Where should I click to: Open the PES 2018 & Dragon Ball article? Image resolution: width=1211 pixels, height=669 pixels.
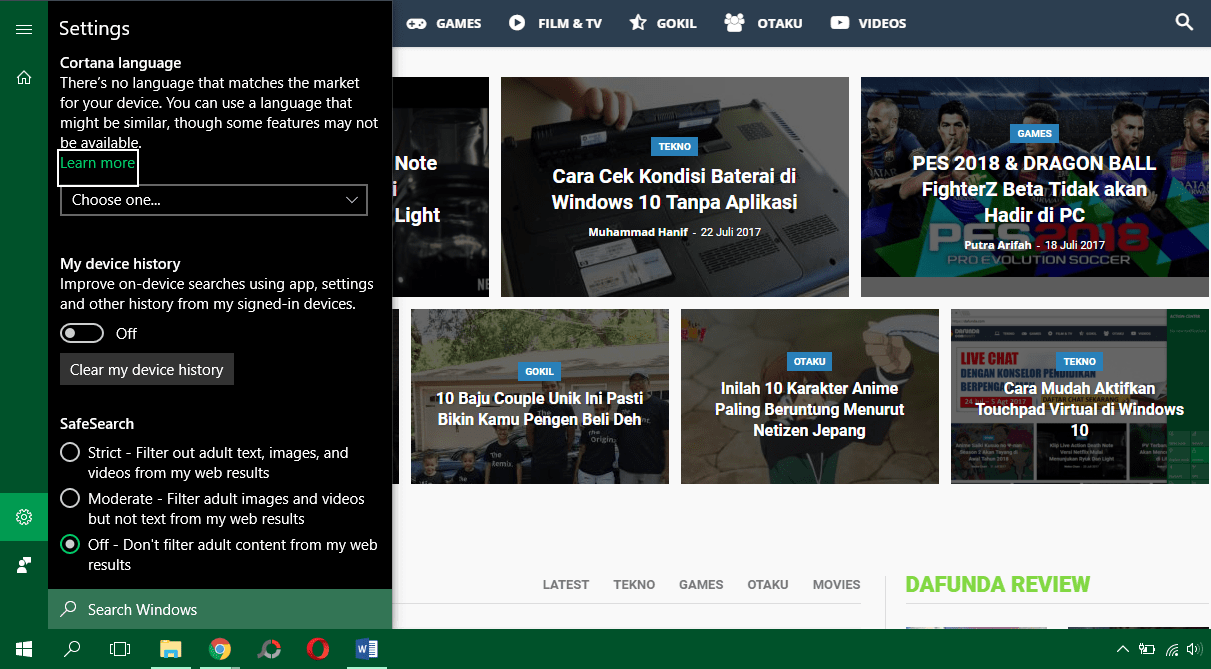(x=1034, y=189)
